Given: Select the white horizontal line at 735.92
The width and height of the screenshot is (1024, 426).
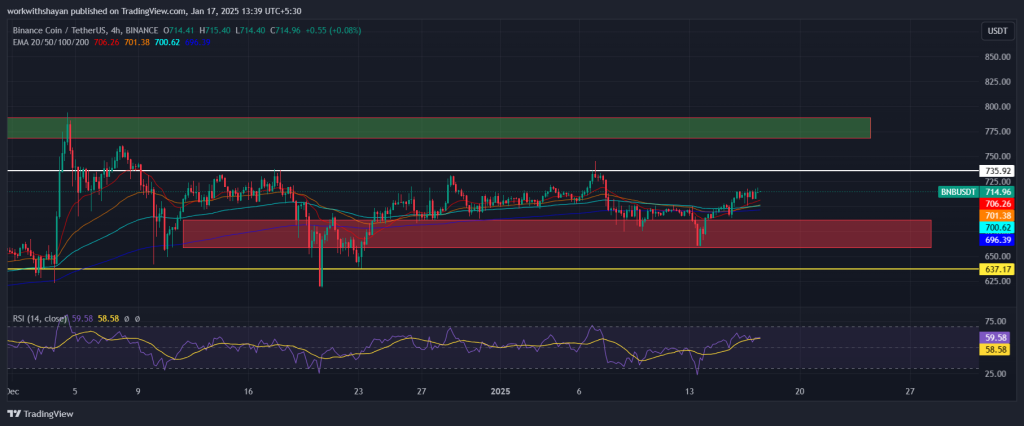Looking at the screenshot, I should [x=493, y=171].
